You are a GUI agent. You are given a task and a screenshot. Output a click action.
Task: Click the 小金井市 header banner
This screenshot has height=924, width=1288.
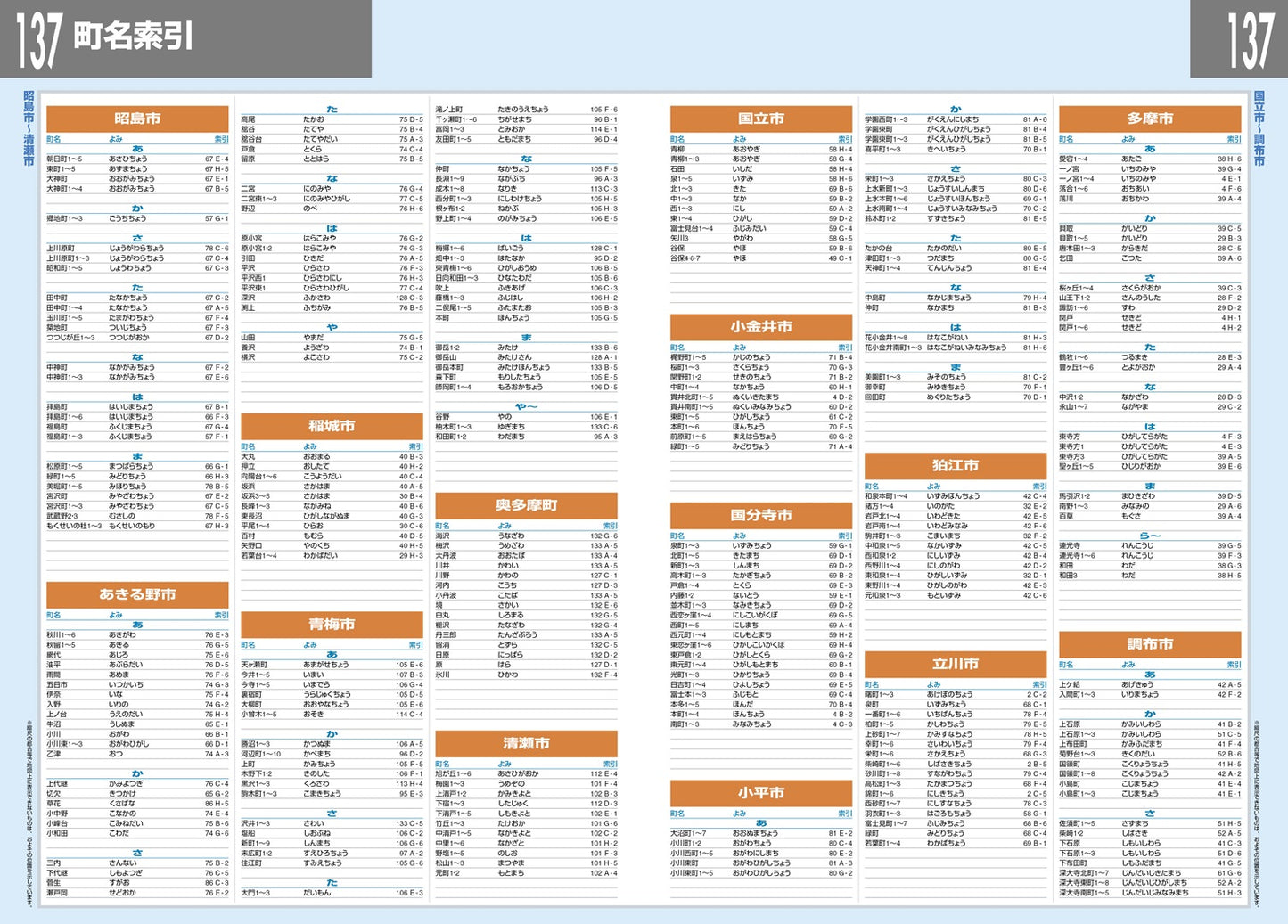pyautogui.click(x=761, y=327)
